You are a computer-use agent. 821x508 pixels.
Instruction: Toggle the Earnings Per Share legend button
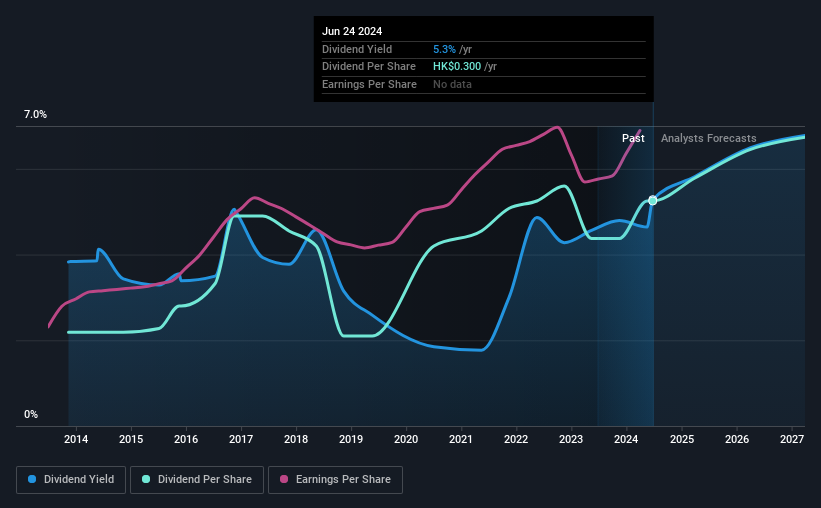tap(335, 480)
